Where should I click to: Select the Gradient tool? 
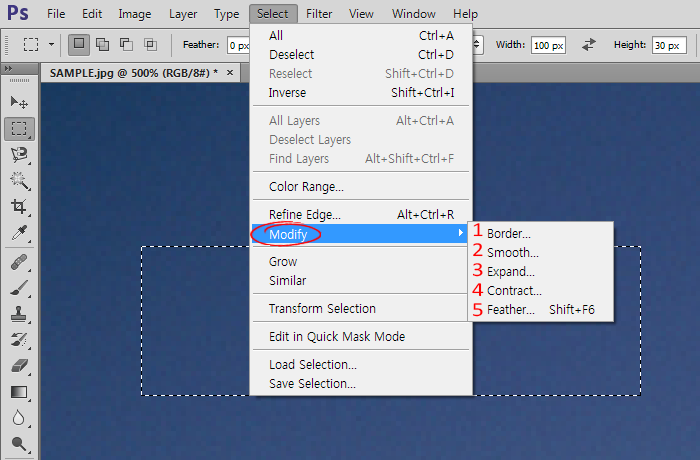click(19, 392)
